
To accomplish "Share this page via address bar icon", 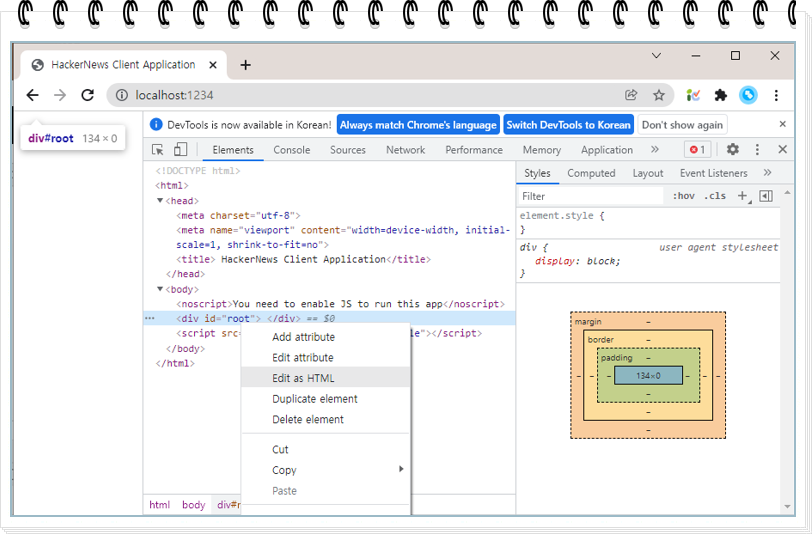I will point(631,95).
